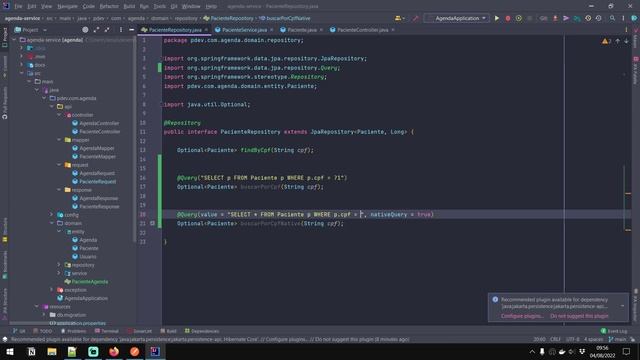The width and height of the screenshot is (640, 360).
Task: Hide the Project panel with the minus icon
Action: pyautogui.click(x=131, y=30)
